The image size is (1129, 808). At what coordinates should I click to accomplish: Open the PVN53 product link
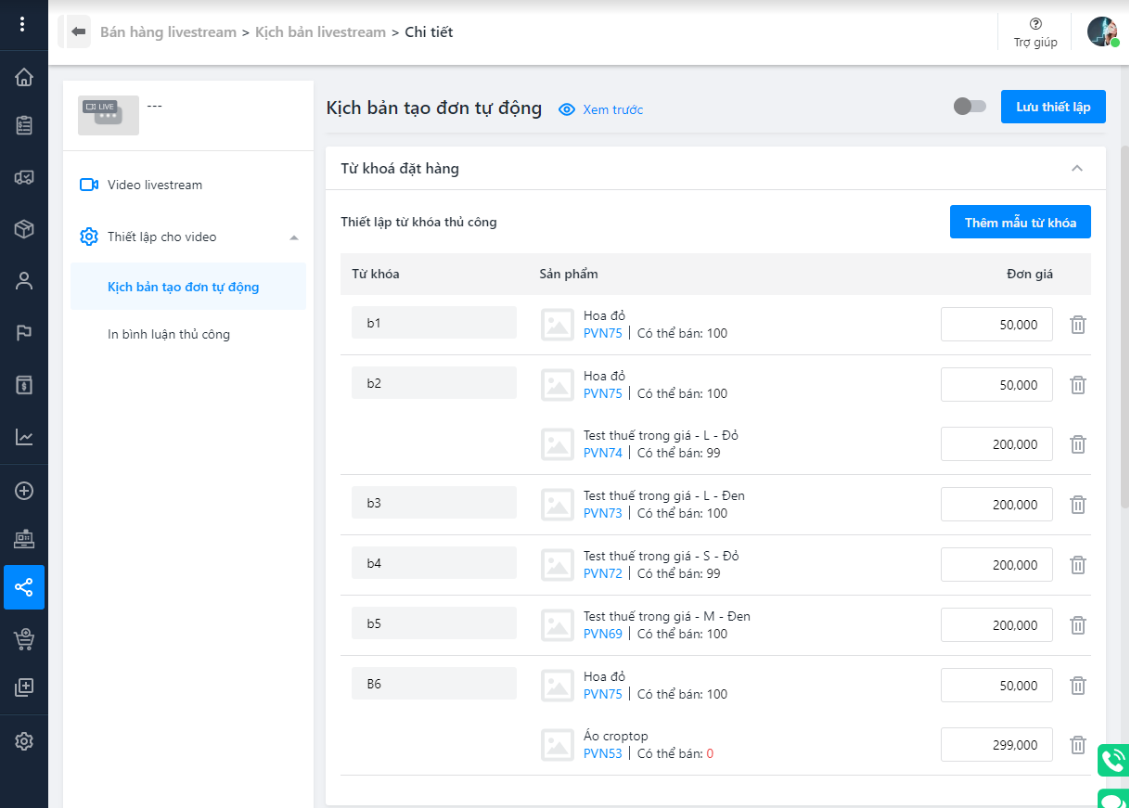pos(603,753)
